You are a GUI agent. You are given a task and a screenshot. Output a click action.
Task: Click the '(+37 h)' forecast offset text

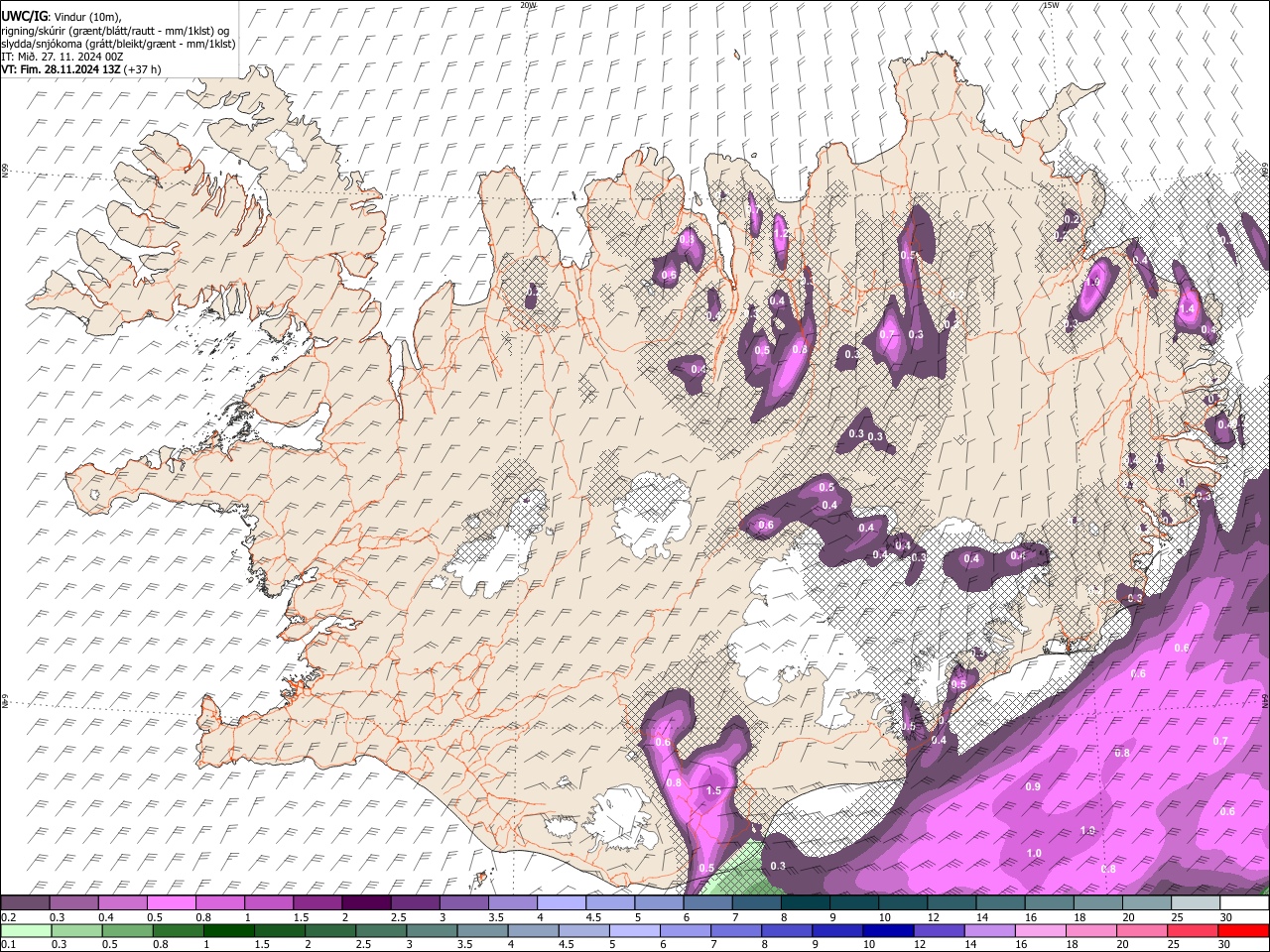(x=143, y=69)
